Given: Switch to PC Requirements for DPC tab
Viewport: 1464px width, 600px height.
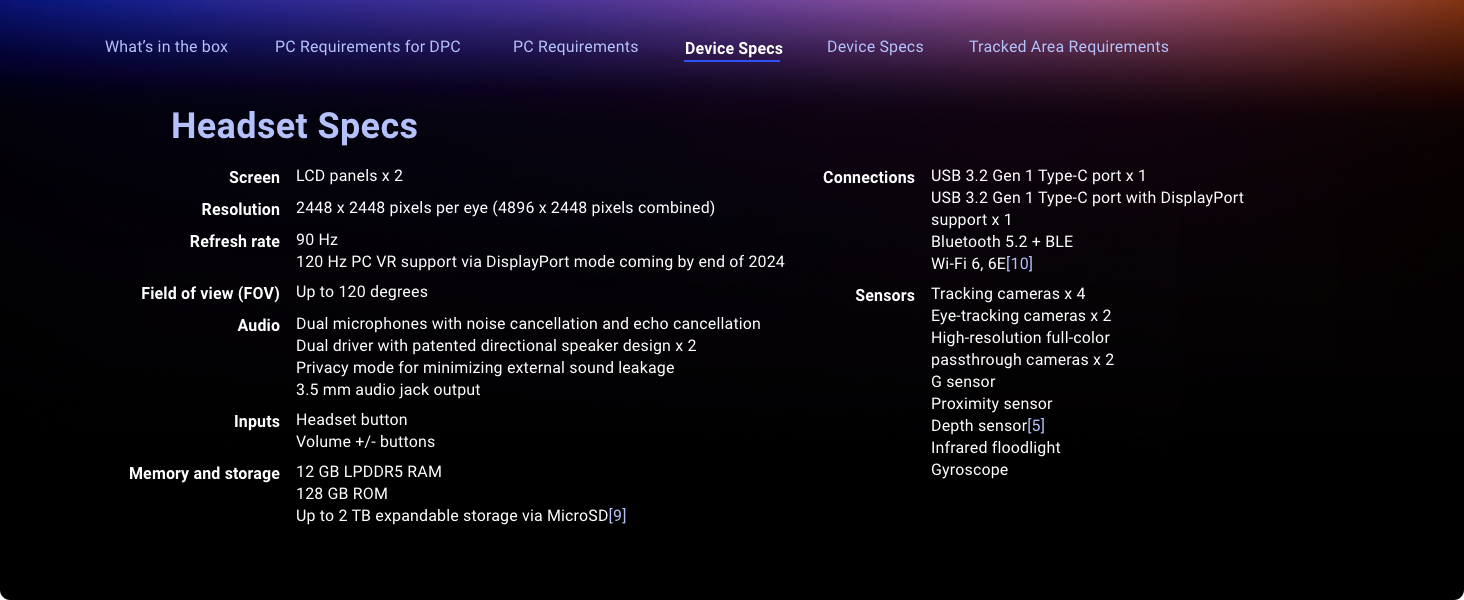Looking at the screenshot, I should click(367, 47).
